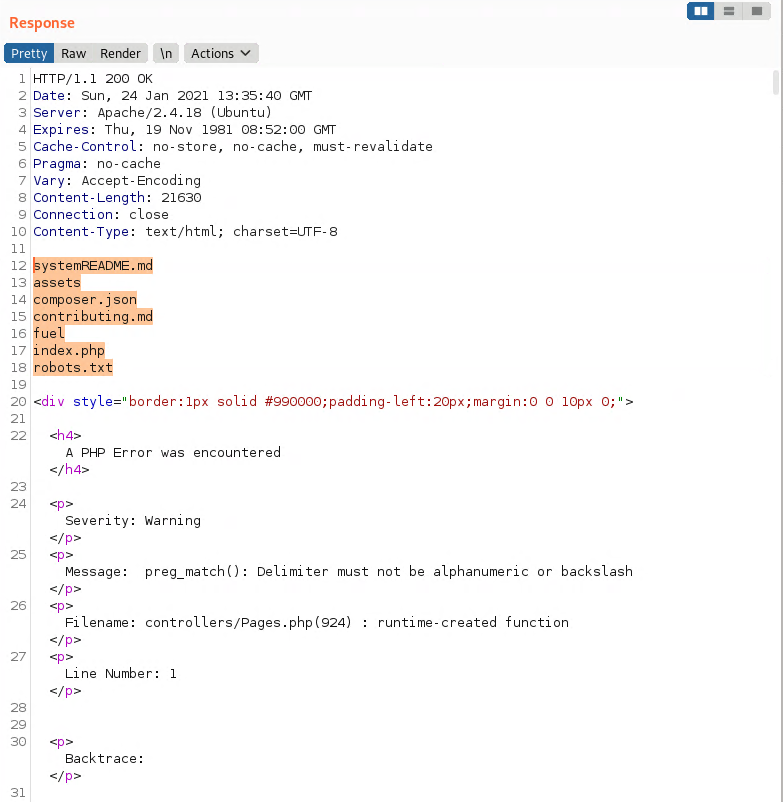Click the highlighted composer.json text
This screenshot has height=802, width=783.
[x=84, y=299]
